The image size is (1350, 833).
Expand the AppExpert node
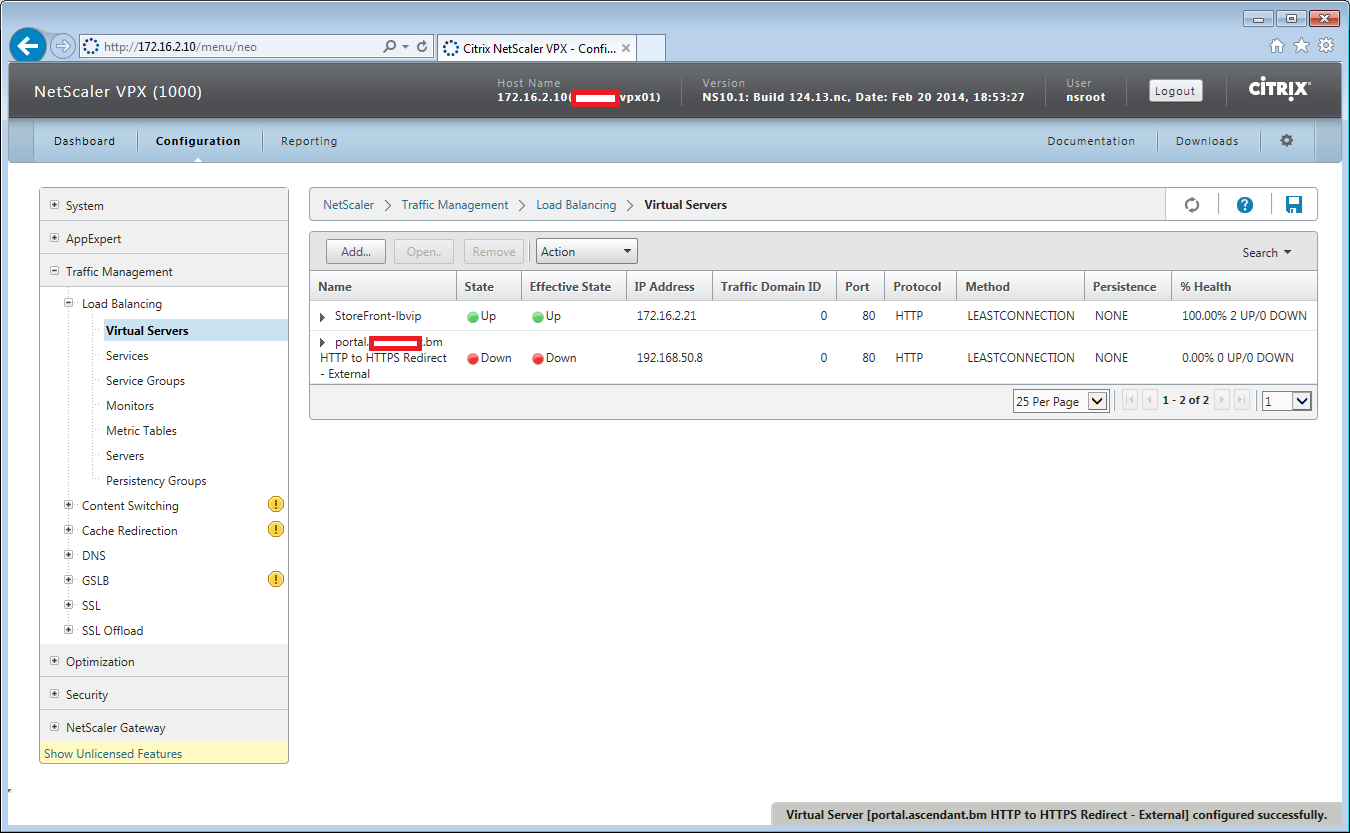55,239
